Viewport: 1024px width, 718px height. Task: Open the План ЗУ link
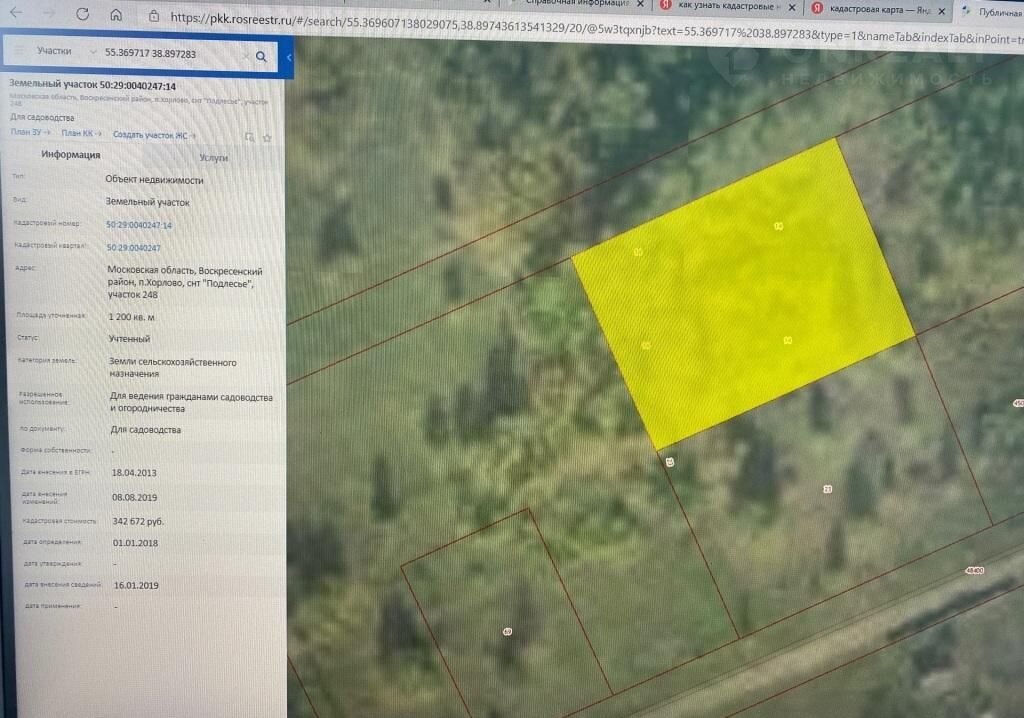pos(28,133)
